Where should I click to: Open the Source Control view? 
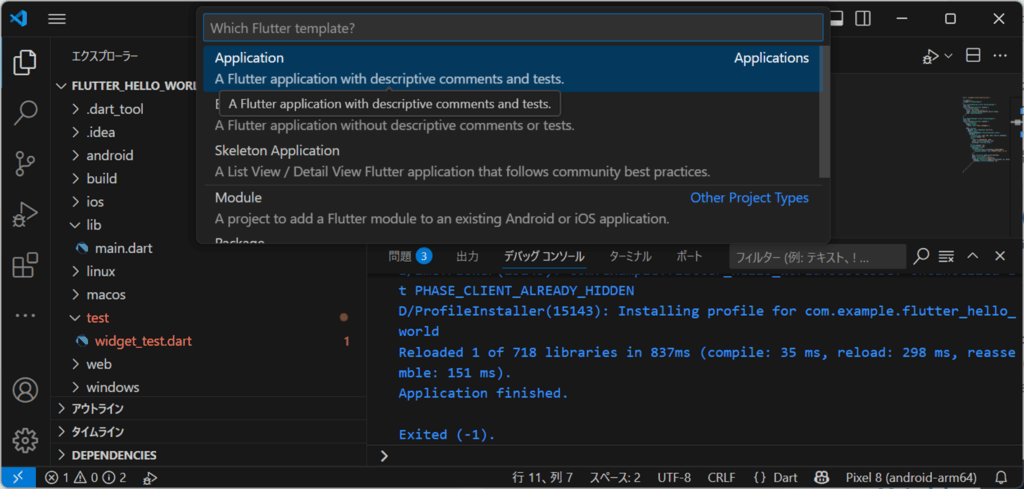[x=25, y=163]
